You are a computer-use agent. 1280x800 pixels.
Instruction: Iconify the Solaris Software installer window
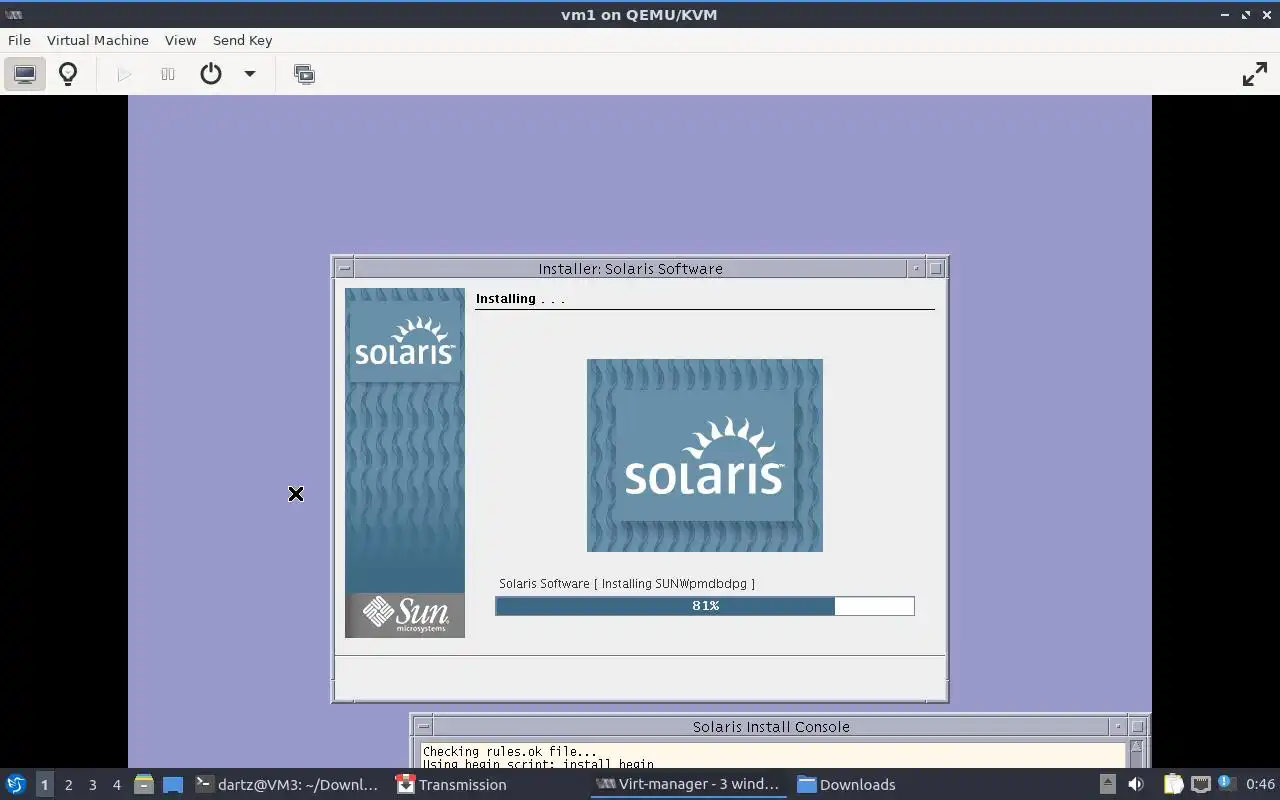pyautogui.click(x=917, y=268)
